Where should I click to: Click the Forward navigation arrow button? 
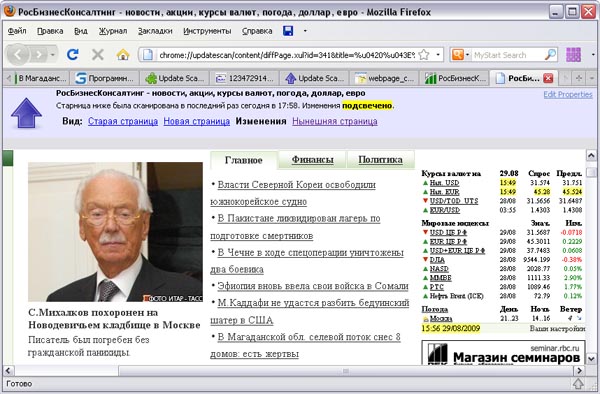[x=39, y=55]
